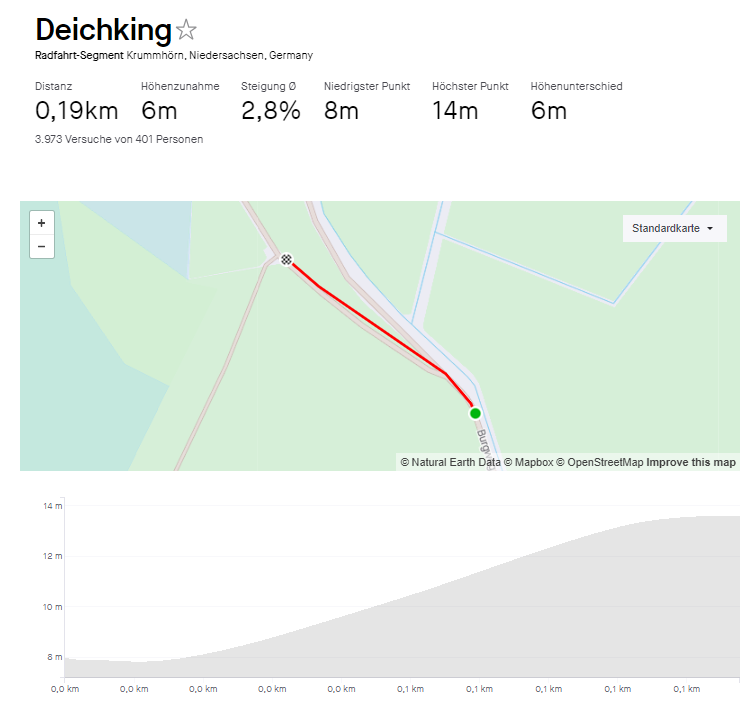Click the Steigung 2,8% value
749x707 pixels.
271,110
